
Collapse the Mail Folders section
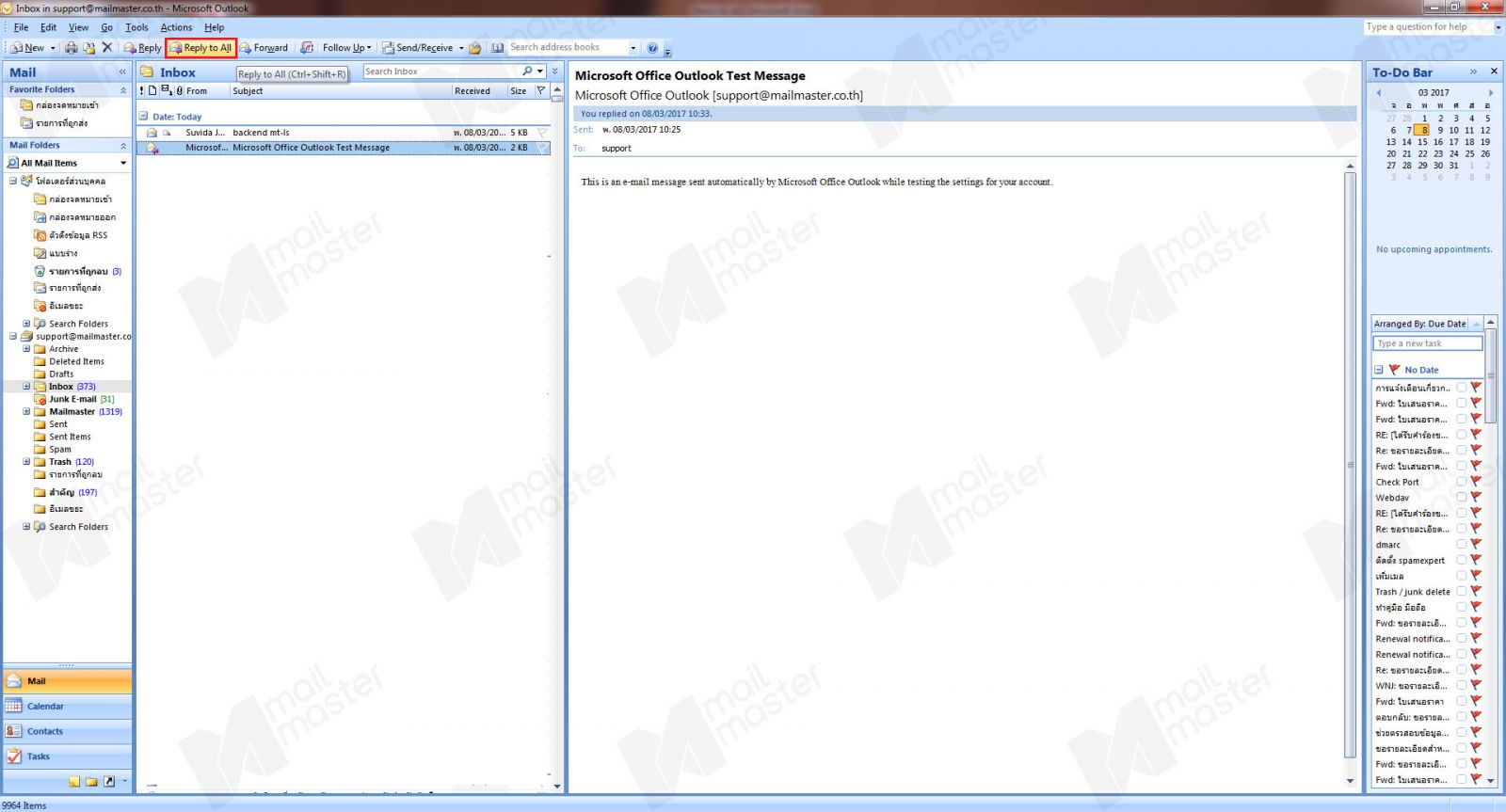[123, 145]
